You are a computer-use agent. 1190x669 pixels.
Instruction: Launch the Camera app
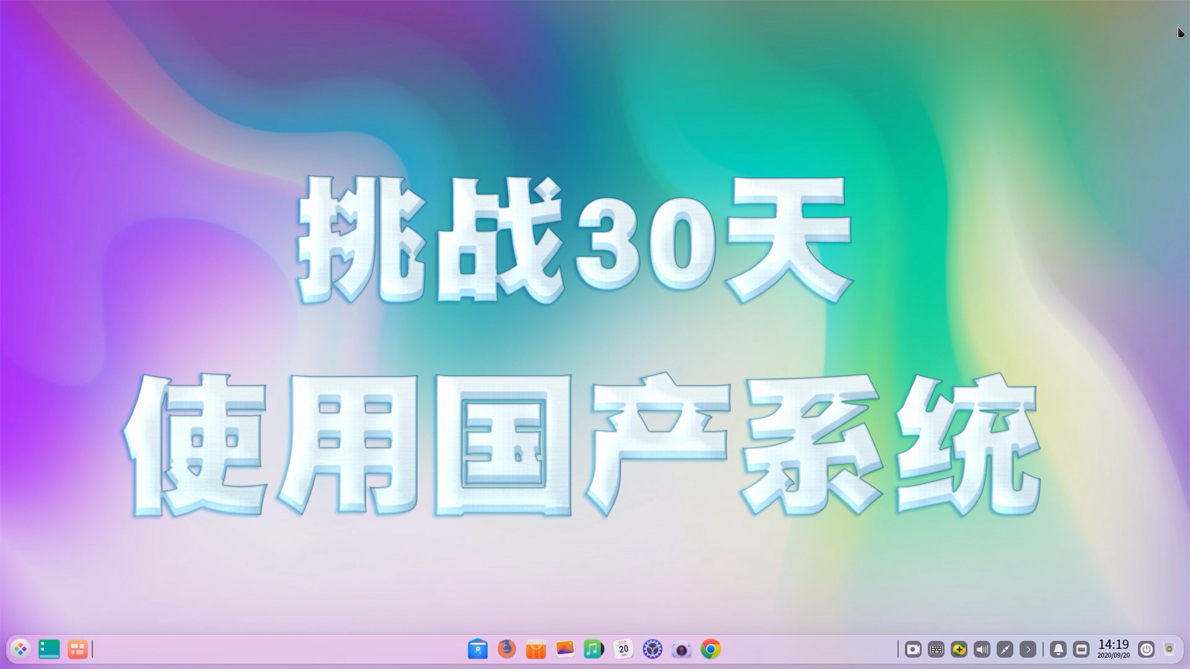681,649
